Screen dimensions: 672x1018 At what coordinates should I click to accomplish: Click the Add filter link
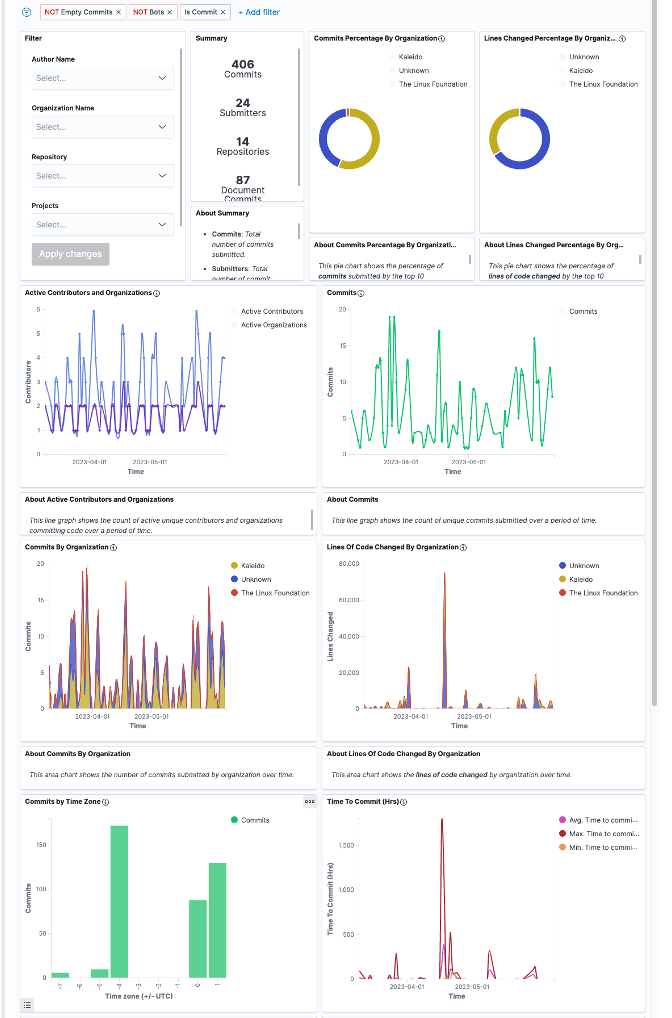(x=259, y=12)
